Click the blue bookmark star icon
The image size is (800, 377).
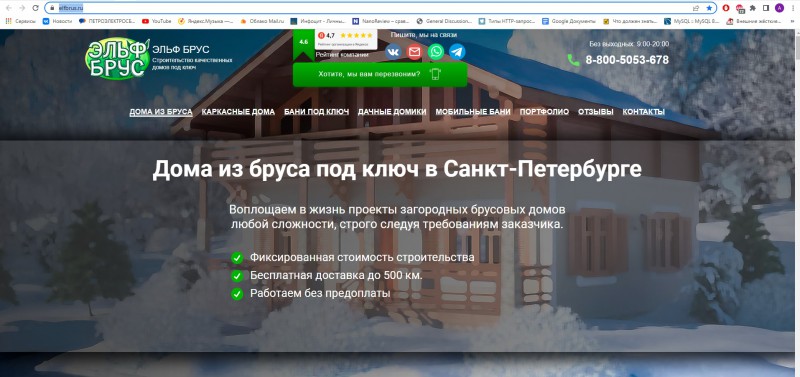point(709,8)
